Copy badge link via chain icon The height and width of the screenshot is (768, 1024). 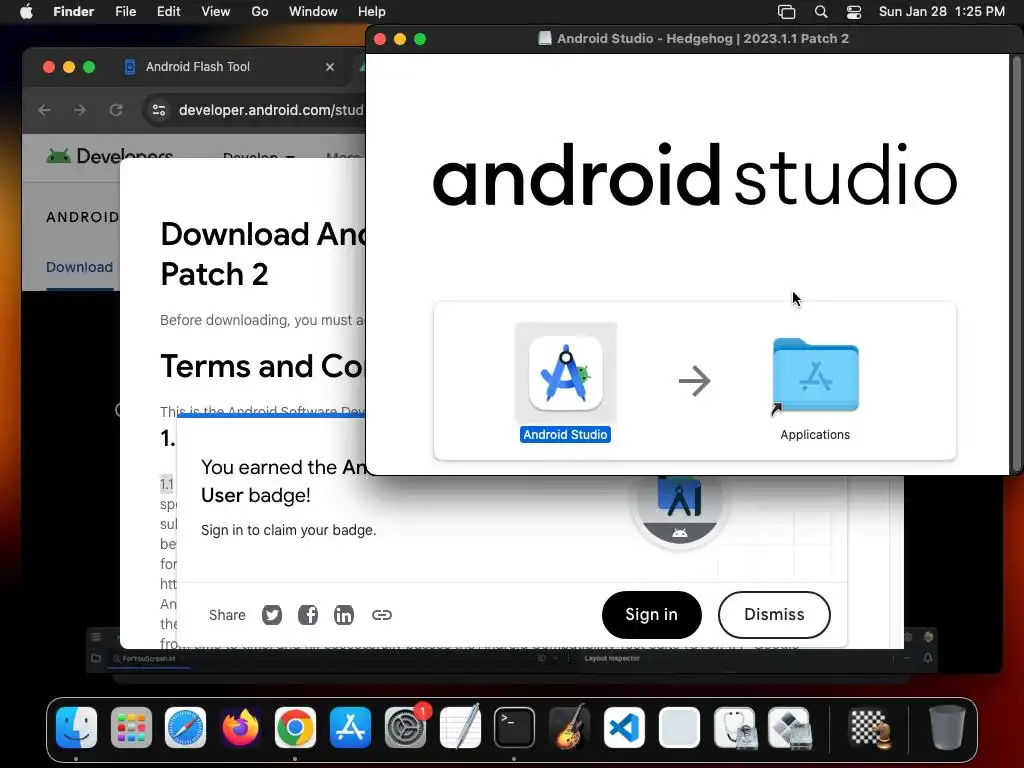(x=381, y=615)
